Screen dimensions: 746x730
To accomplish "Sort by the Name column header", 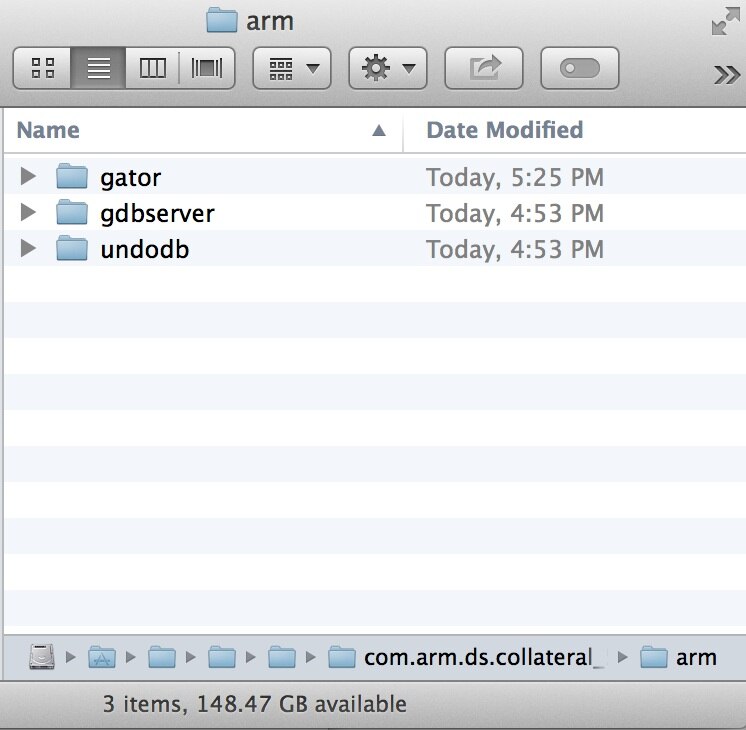I will pos(200,130).
